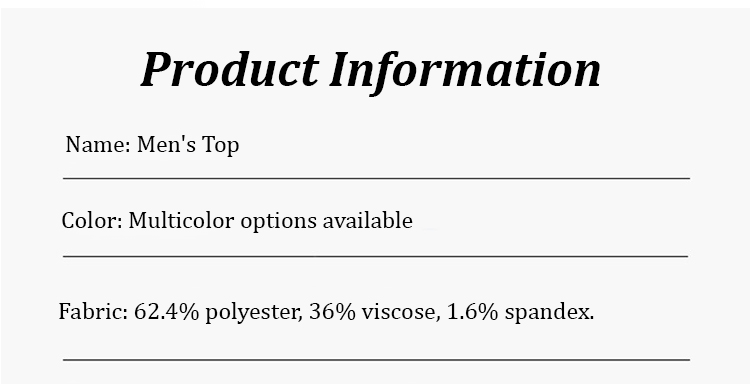Click the word "options" in the Color row
This screenshot has width=750, height=384.
(x=278, y=222)
